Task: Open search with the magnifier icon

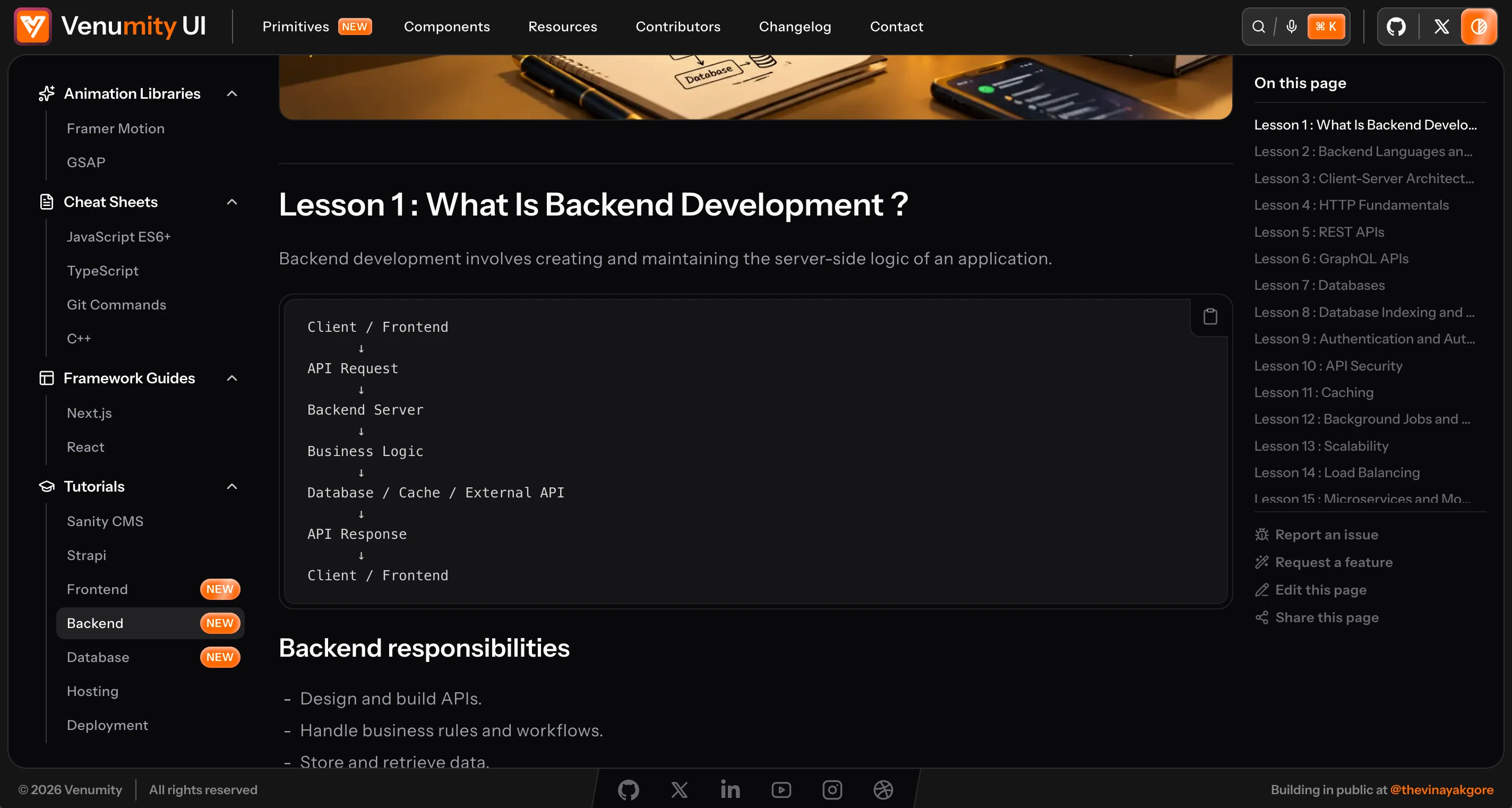Action: click(1258, 27)
